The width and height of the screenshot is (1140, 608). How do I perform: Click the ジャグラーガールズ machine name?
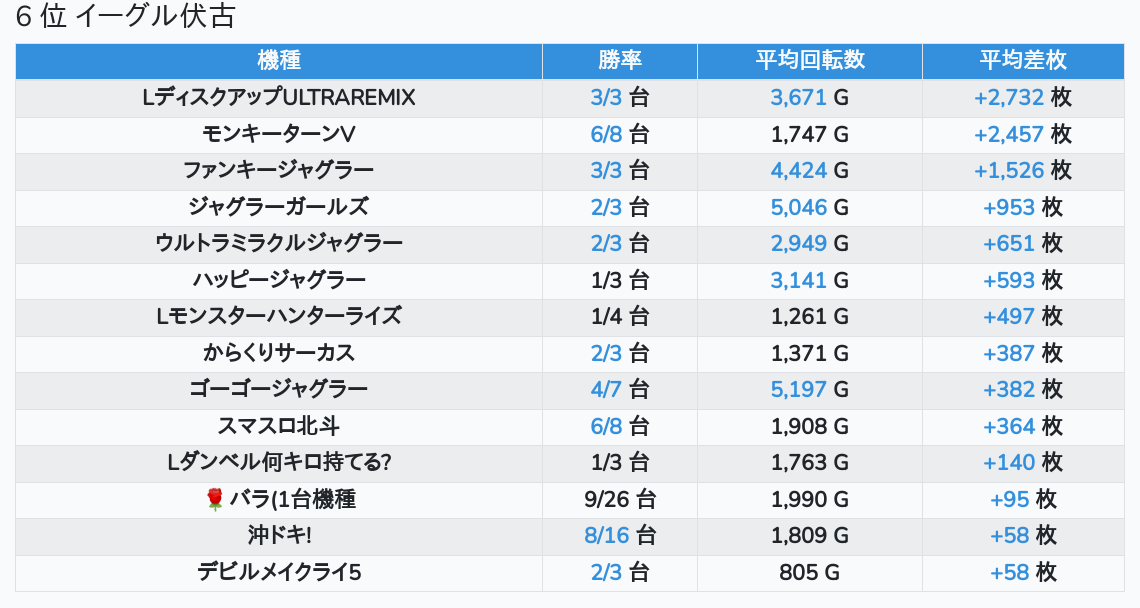click(x=279, y=207)
